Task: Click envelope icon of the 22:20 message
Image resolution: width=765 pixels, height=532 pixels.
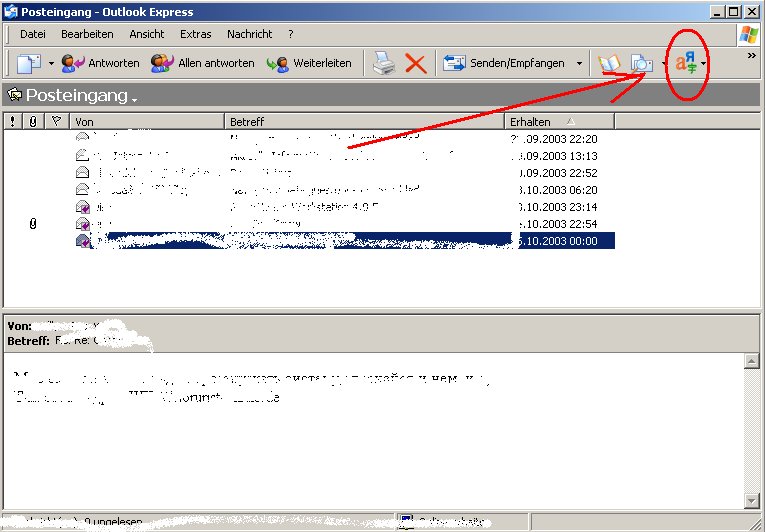Action: 82,138
